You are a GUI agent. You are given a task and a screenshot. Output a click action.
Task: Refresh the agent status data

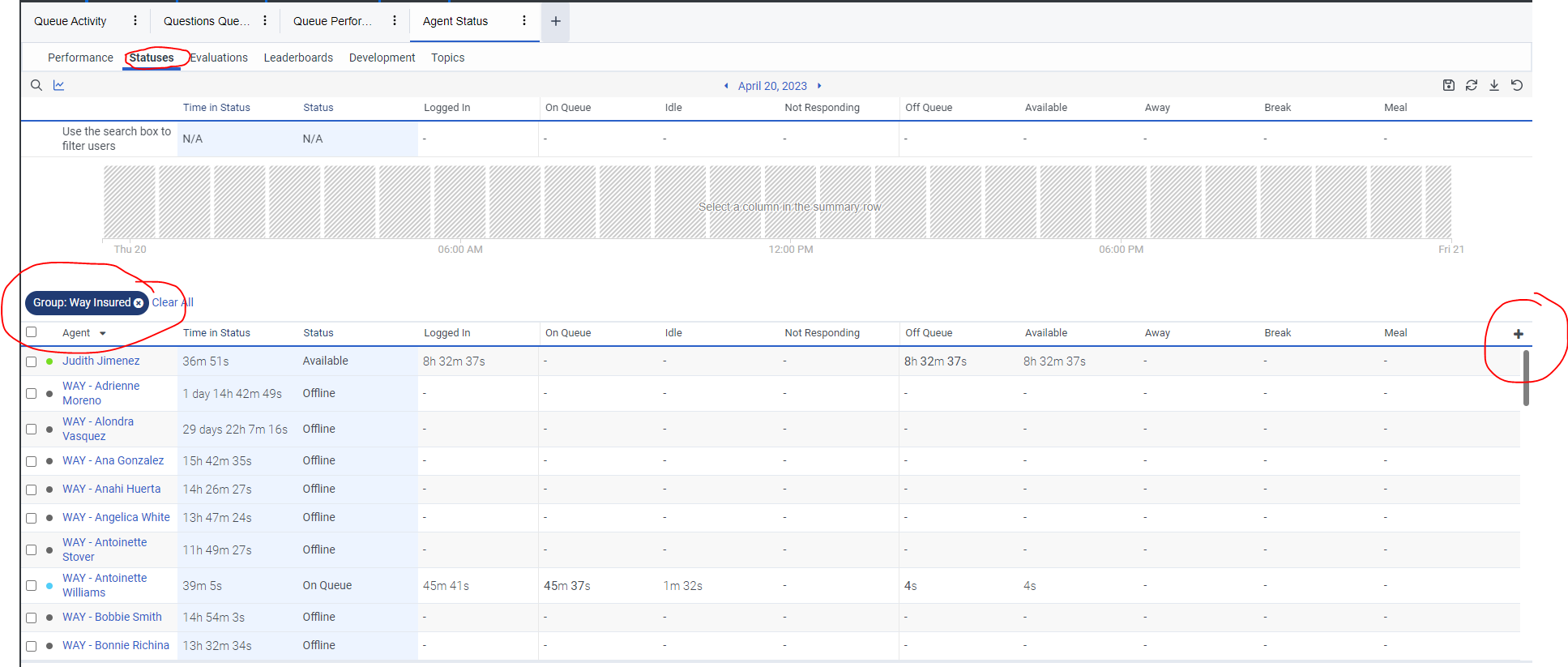[1471, 85]
